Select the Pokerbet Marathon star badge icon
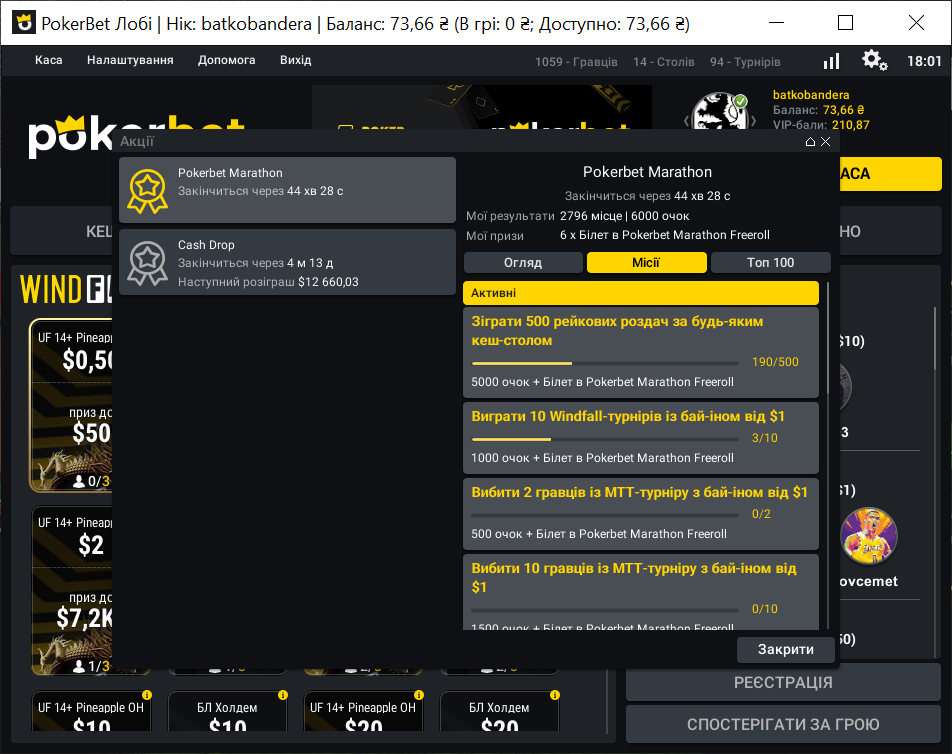952x754 pixels. coord(147,191)
